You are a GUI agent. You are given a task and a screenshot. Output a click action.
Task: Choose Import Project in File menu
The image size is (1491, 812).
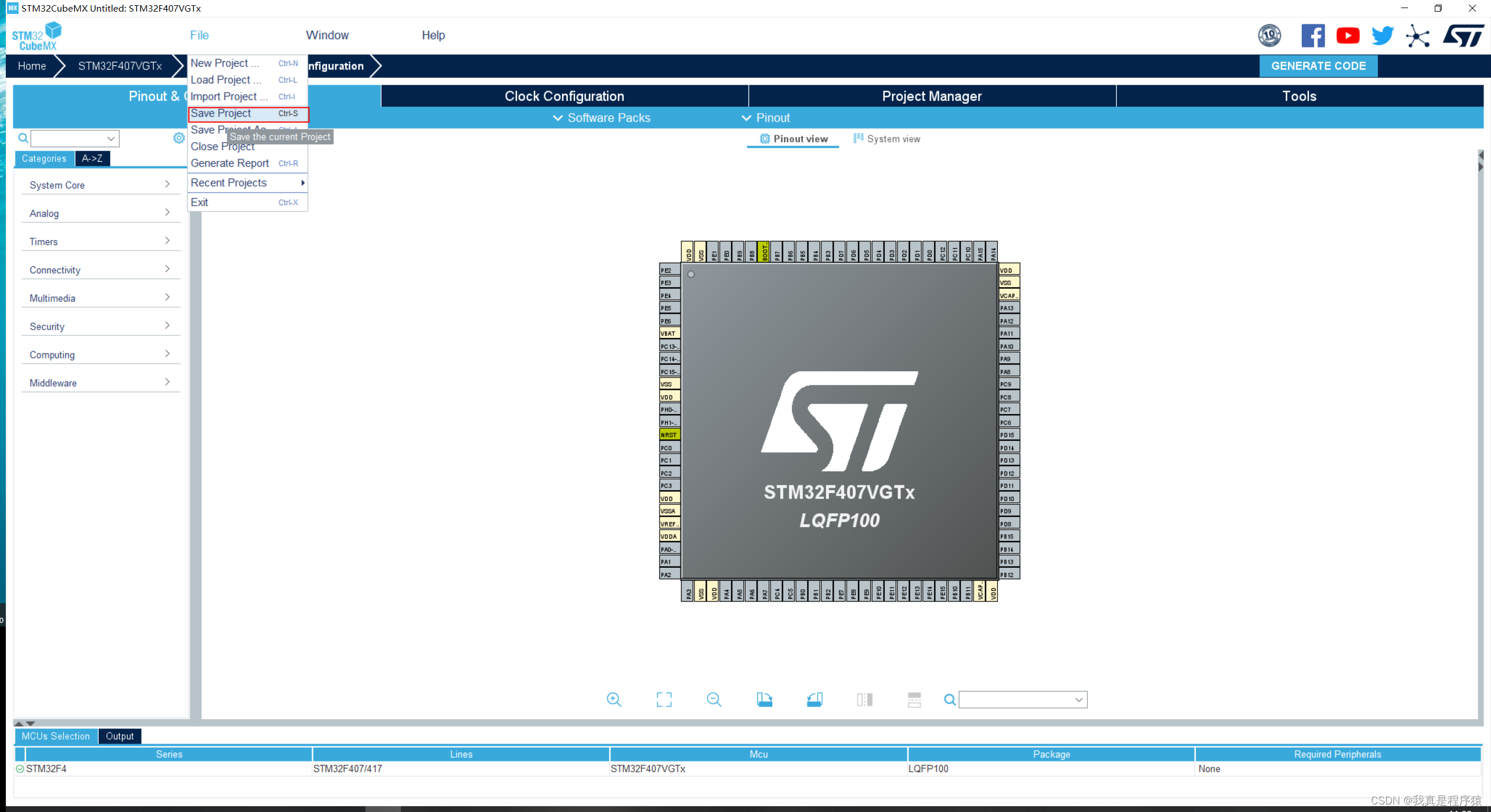(248, 97)
